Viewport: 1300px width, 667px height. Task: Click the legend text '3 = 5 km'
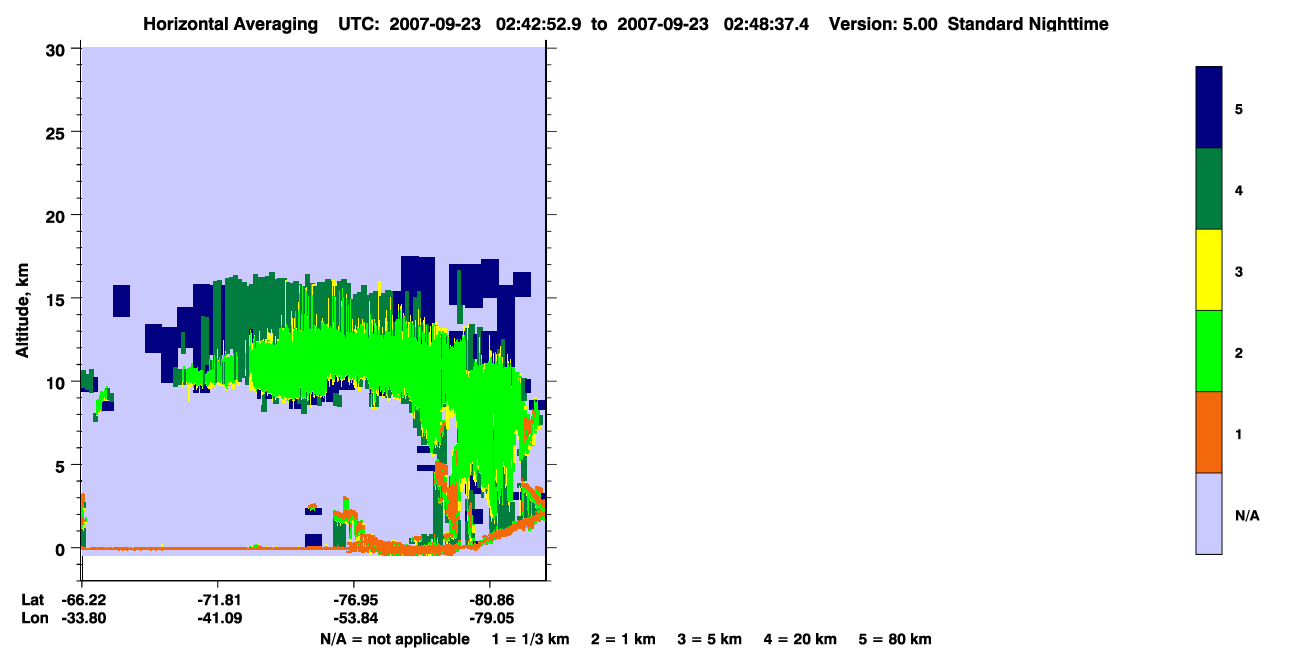click(x=710, y=639)
